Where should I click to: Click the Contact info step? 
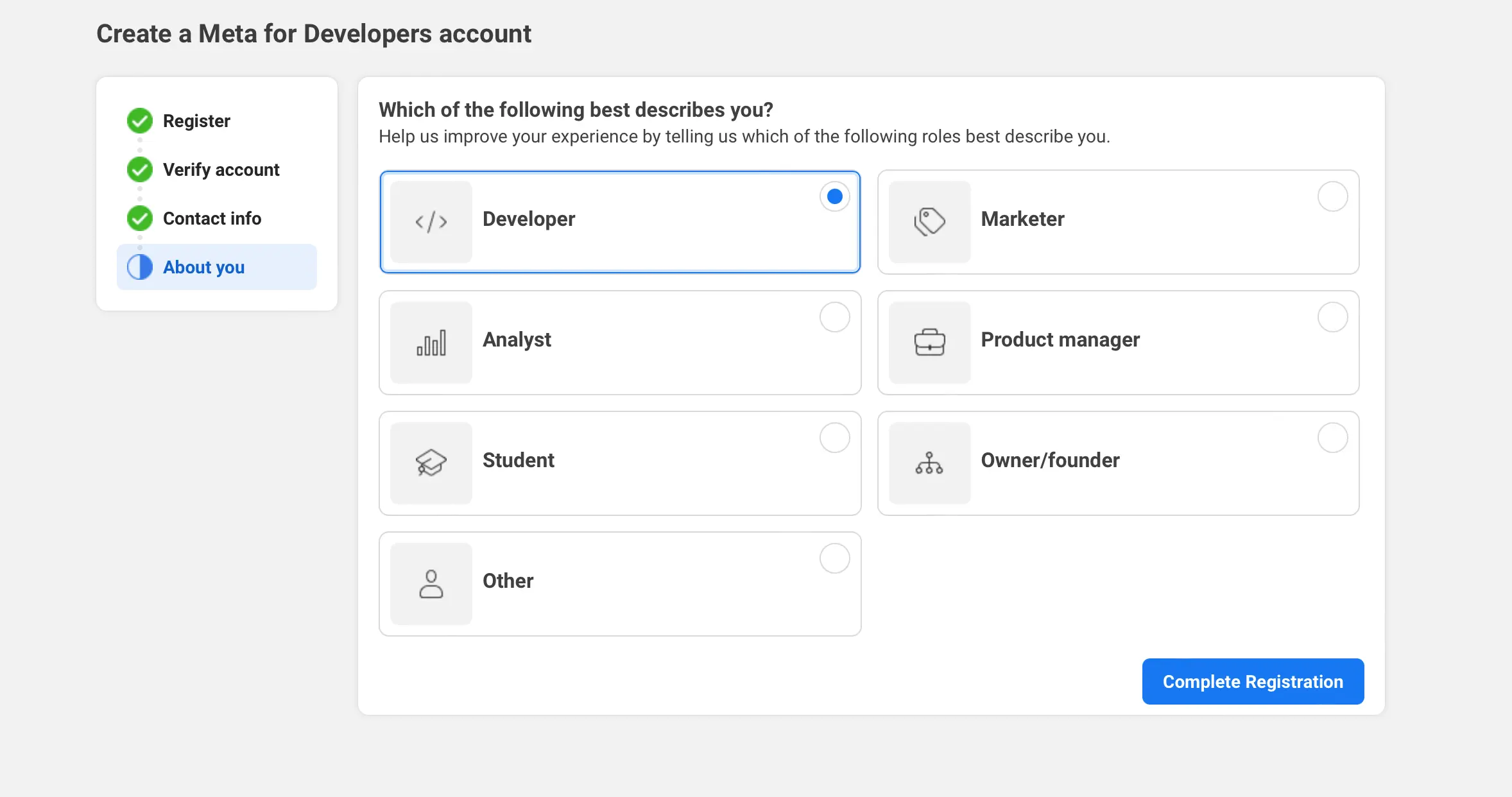point(212,218)
